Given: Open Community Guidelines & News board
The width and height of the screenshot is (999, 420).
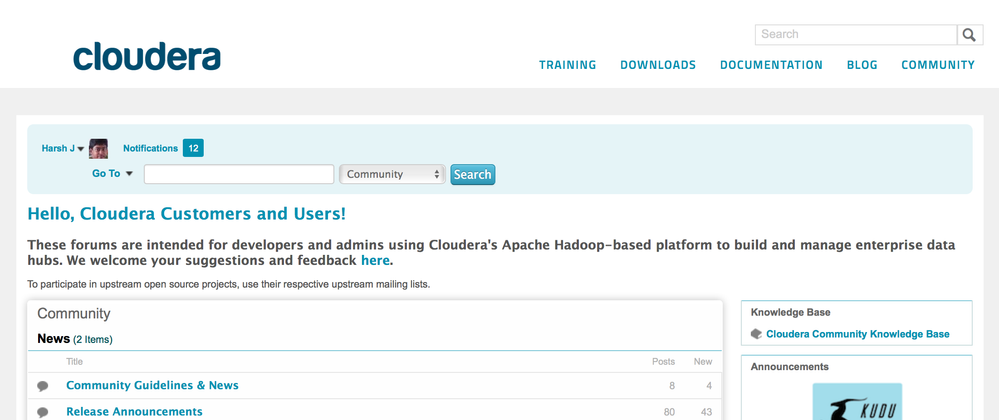Looking at the screenshot, I should (x=152, y=386).
